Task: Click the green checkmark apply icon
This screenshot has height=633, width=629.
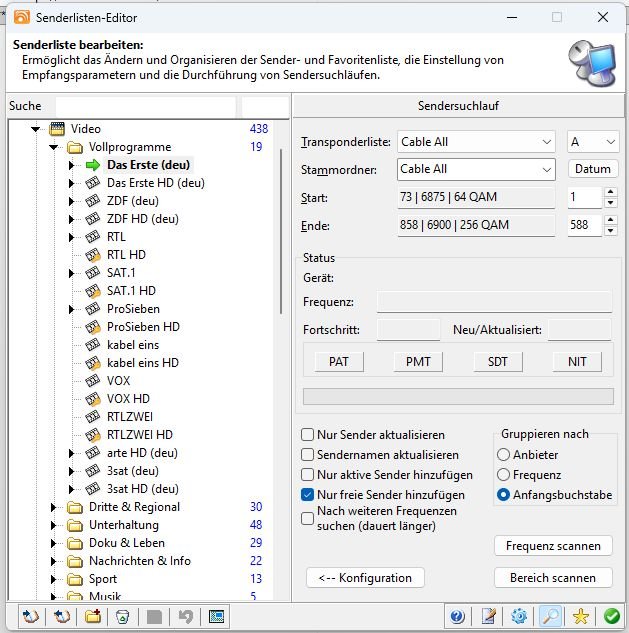Action: point(612,616)
